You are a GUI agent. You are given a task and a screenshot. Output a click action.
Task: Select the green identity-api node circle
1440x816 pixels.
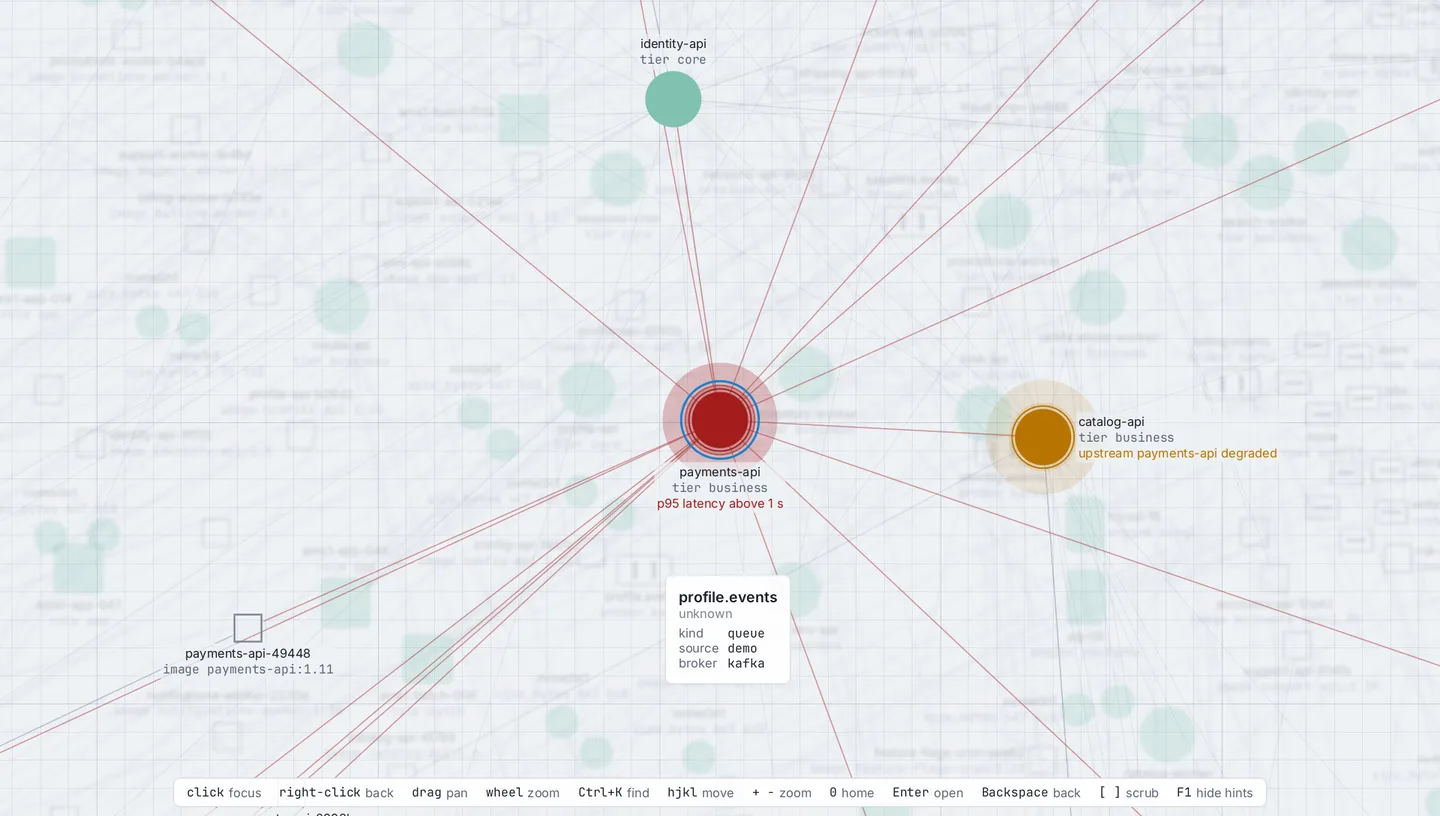(673, 99)
